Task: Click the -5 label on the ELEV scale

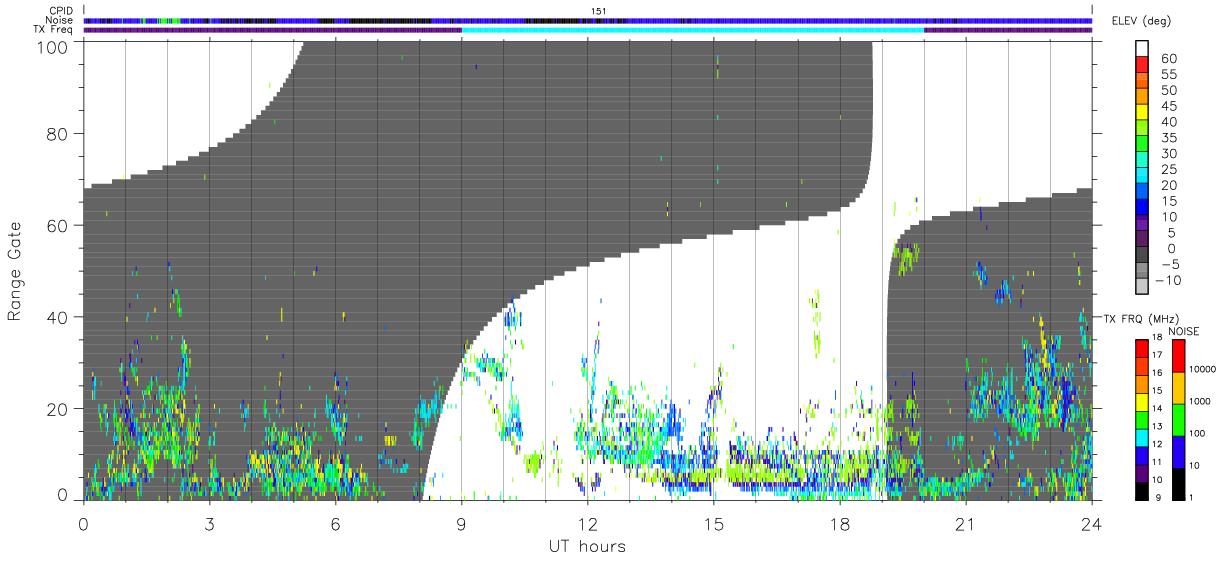Action: (1172, 264)
